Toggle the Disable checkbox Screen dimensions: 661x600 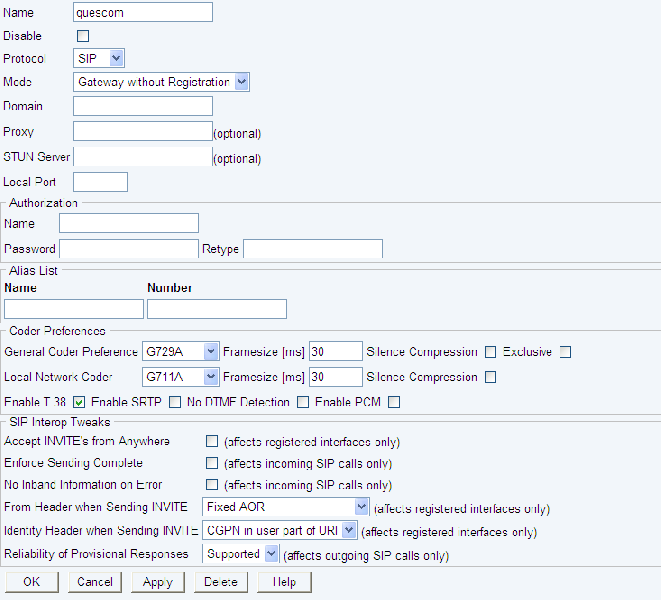(x=83, y=36)
